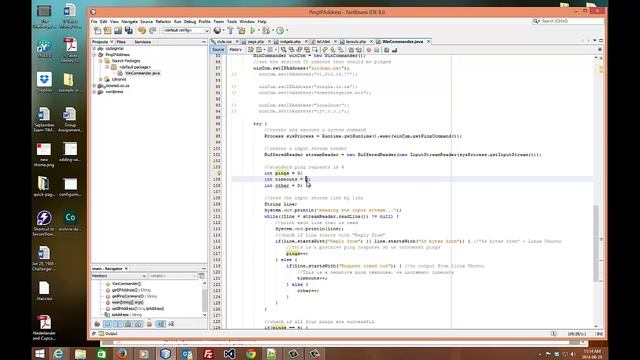This screenshot has width=640, height=360.
Task: Click the Source view button
Action: point(218,50)
